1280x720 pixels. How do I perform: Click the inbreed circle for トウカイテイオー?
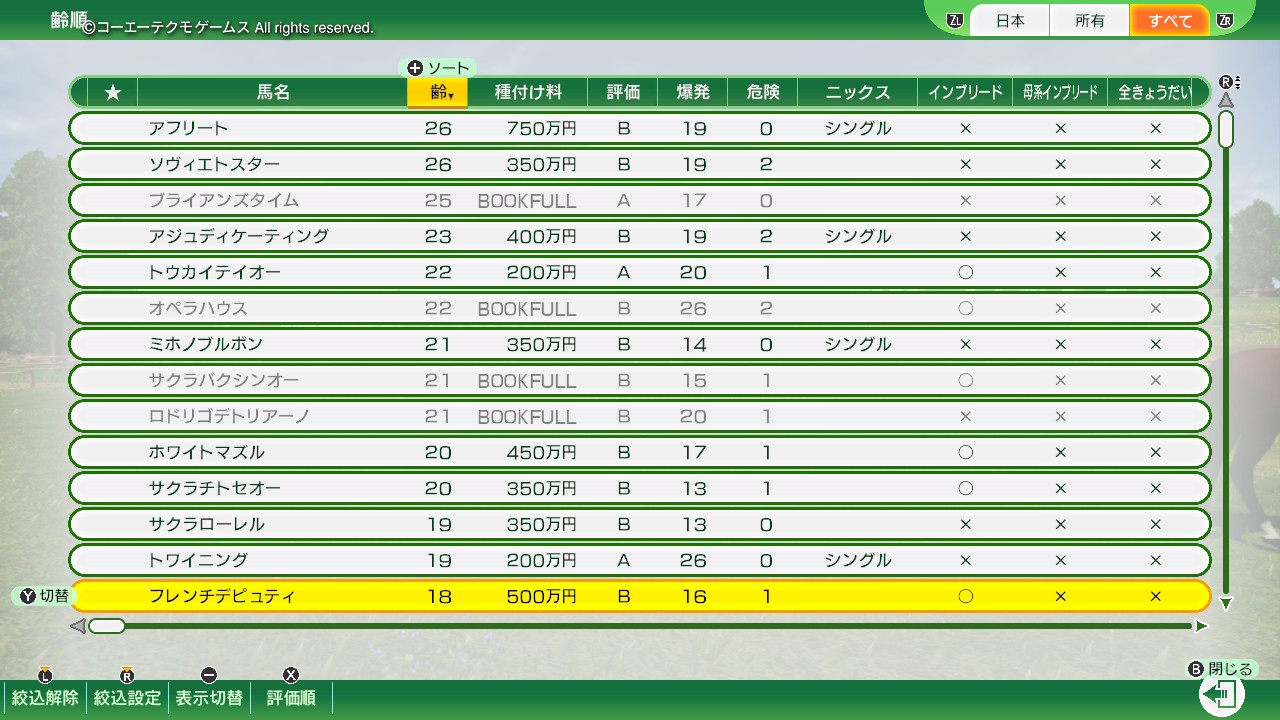click(965, 272)
